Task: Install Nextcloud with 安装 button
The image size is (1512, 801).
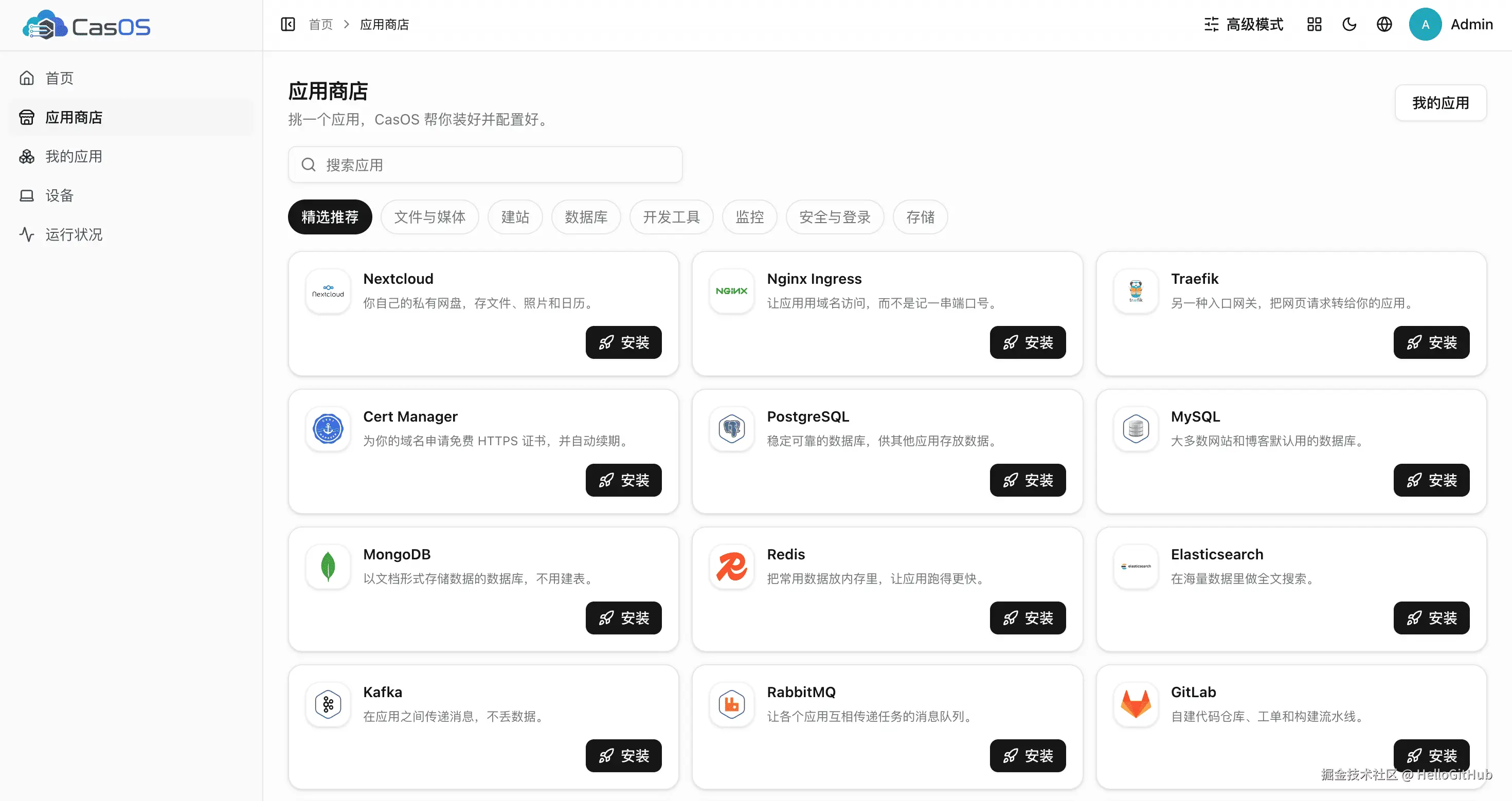Action: pyautogui.click(x=623, y=342)
